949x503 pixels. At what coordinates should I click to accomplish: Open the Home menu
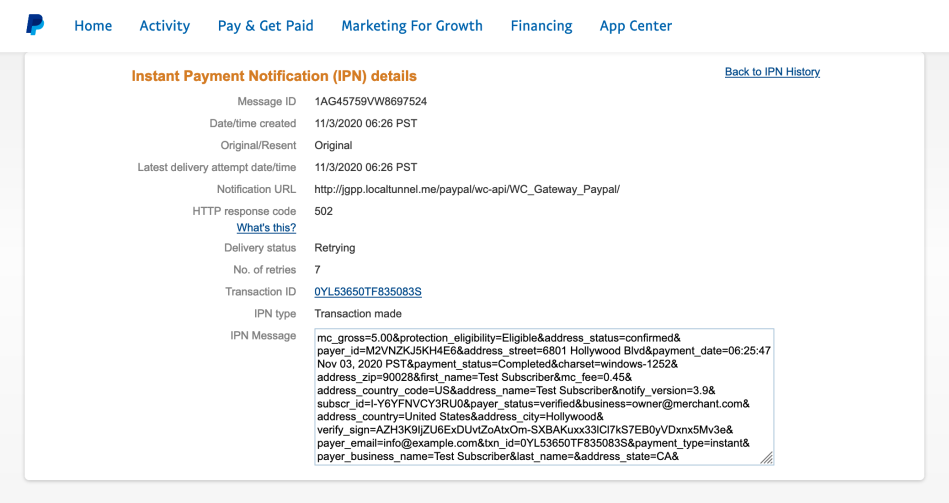pyautogui.click(x=93, y=26)
